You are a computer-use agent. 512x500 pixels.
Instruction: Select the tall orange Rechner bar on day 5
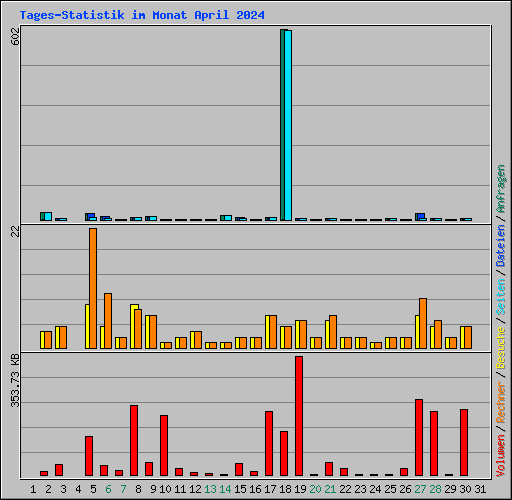click(93, 289)
